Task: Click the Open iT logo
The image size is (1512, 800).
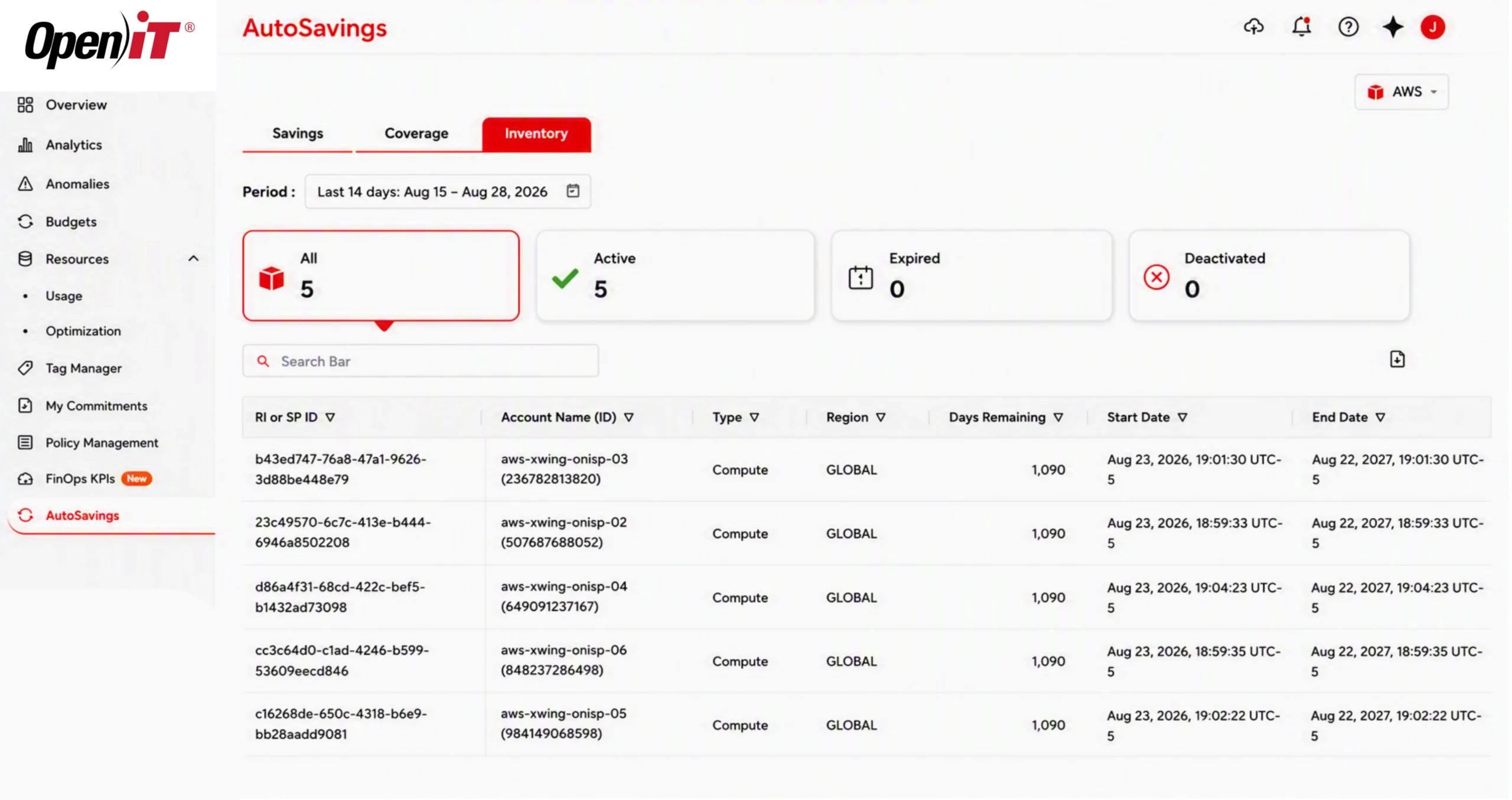Action: click(x=109, y=40)
